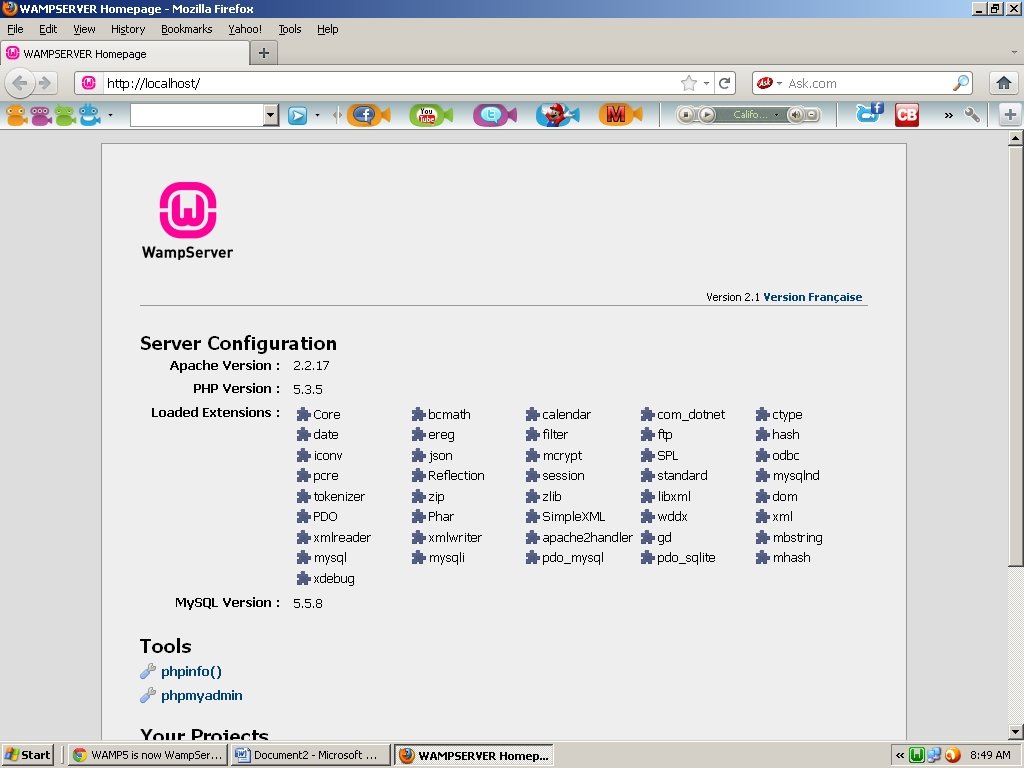Play the toolbar radio player

pyautogui.click(x=707, y=115)
